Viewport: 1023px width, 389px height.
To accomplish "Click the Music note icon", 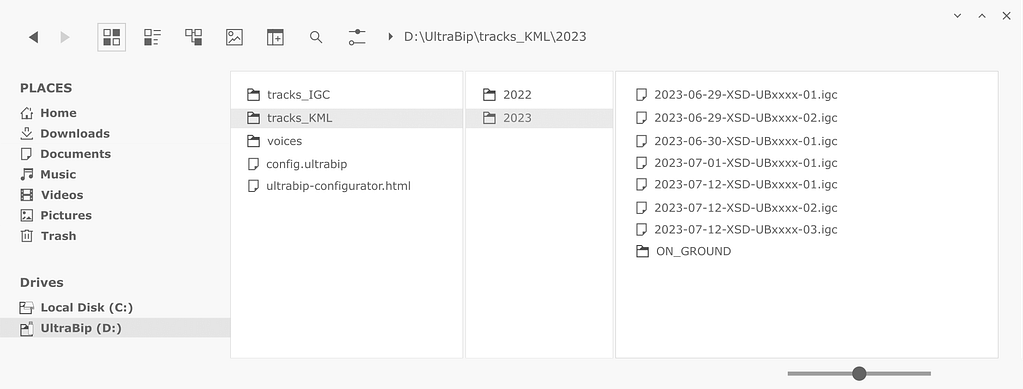I will [26, 174].
